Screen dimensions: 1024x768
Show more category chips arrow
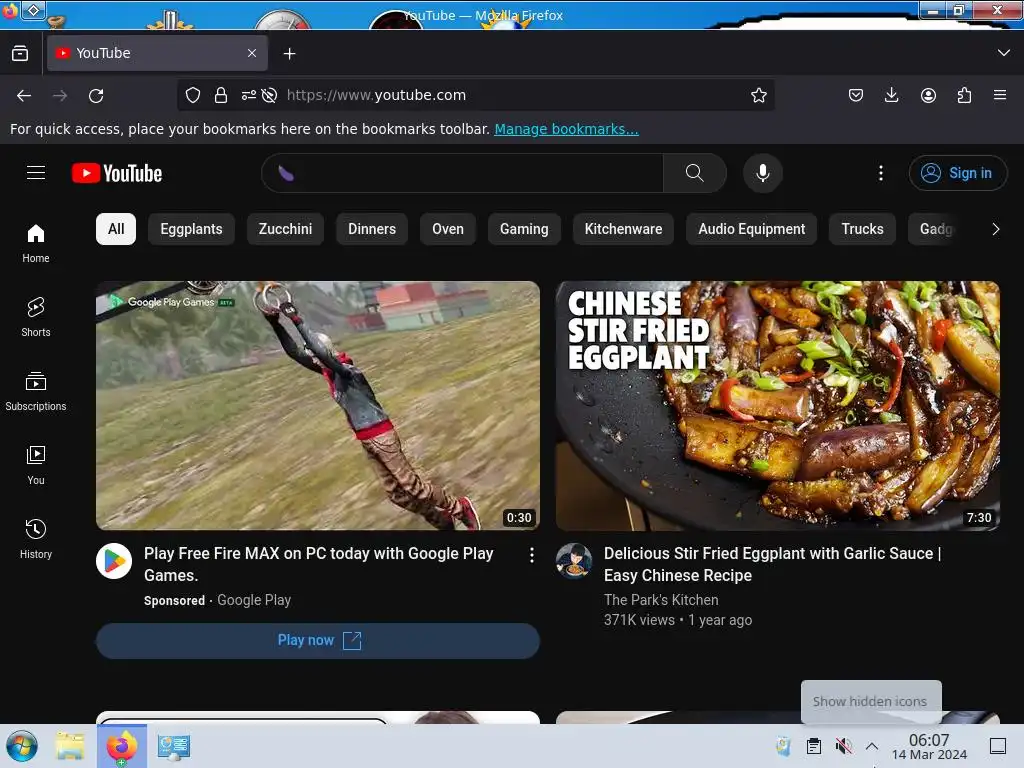995,229
